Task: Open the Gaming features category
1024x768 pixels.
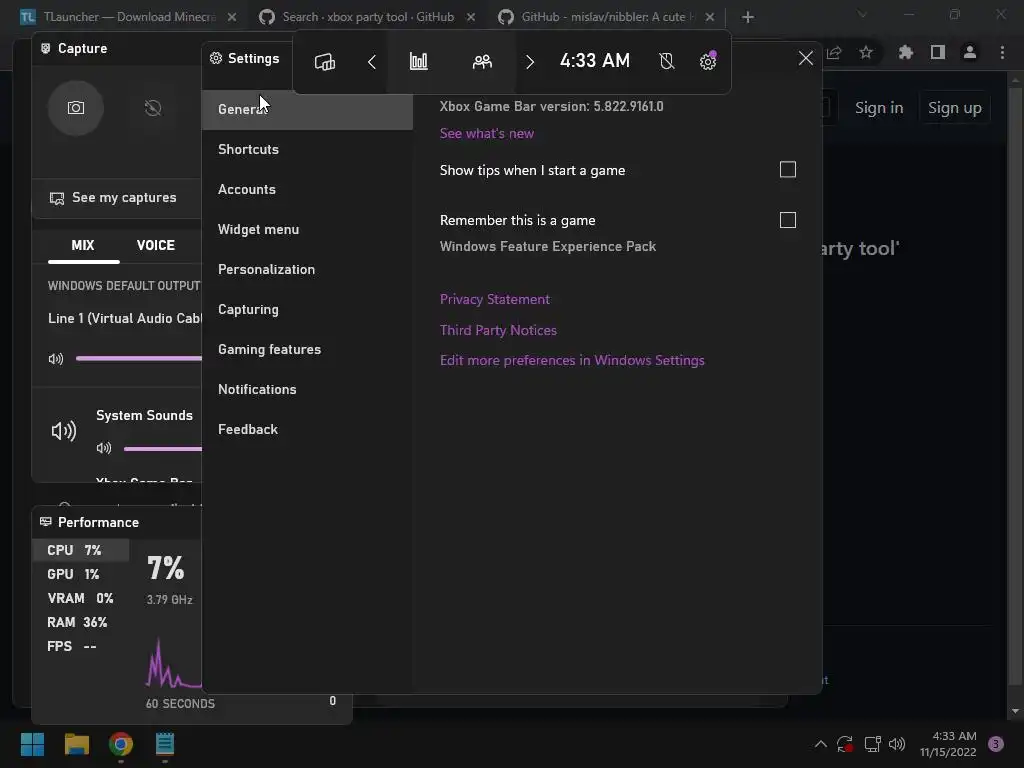Action: [308, 349]
